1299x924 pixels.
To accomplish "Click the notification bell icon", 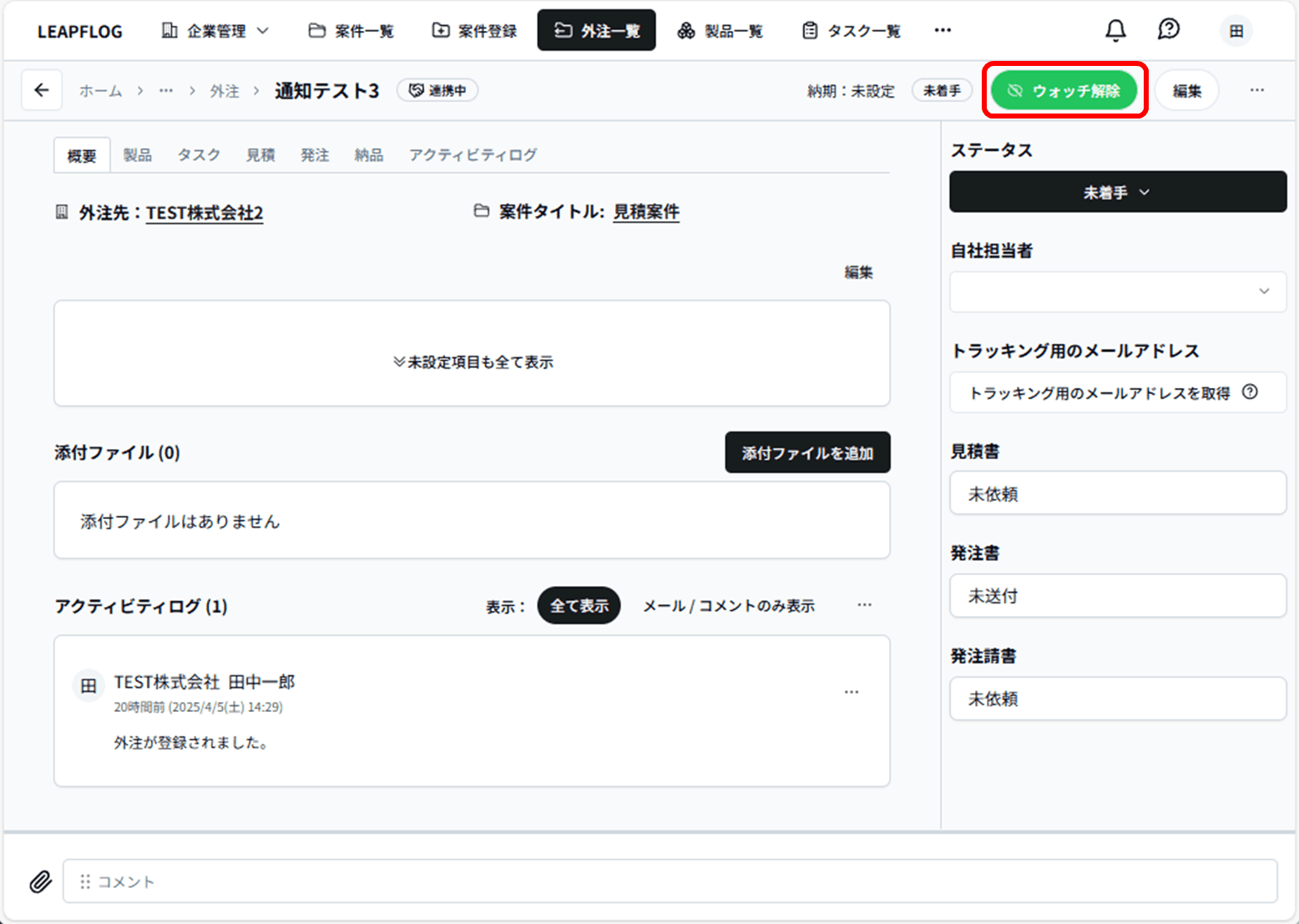I will pos(1115,31).
